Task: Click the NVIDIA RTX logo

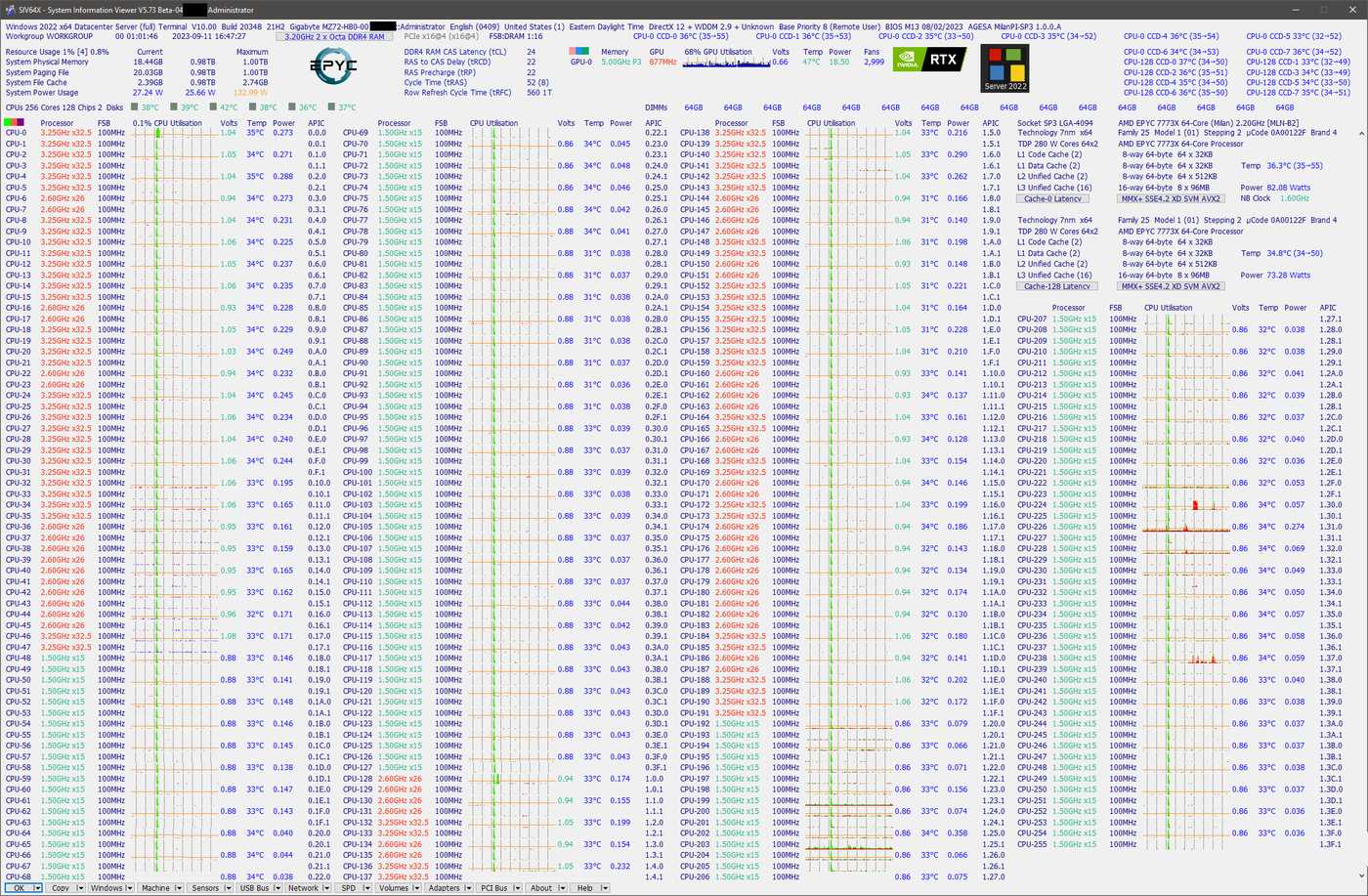Action: [x=930, y=60]
